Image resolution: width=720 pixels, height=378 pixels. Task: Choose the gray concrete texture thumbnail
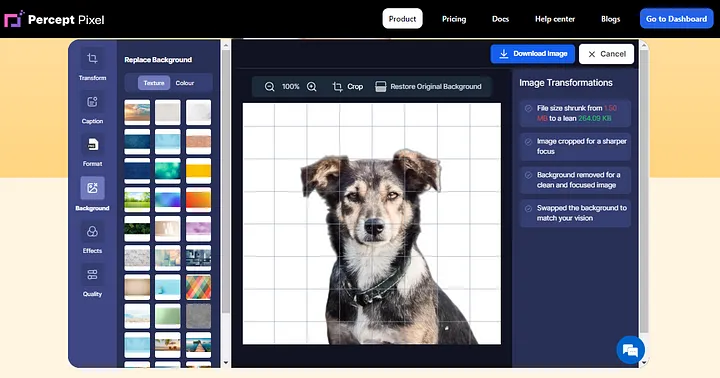(x=198, y=316)
